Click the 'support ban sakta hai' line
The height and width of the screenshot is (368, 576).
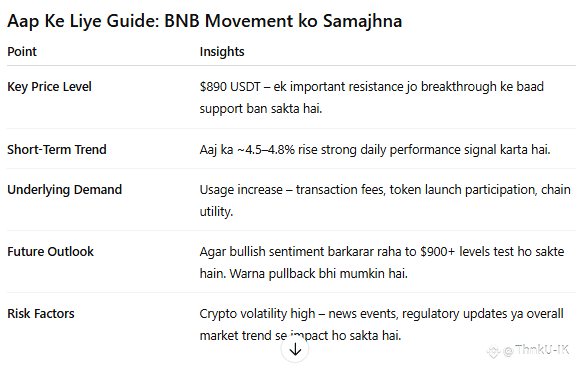[x=261, y=109]
